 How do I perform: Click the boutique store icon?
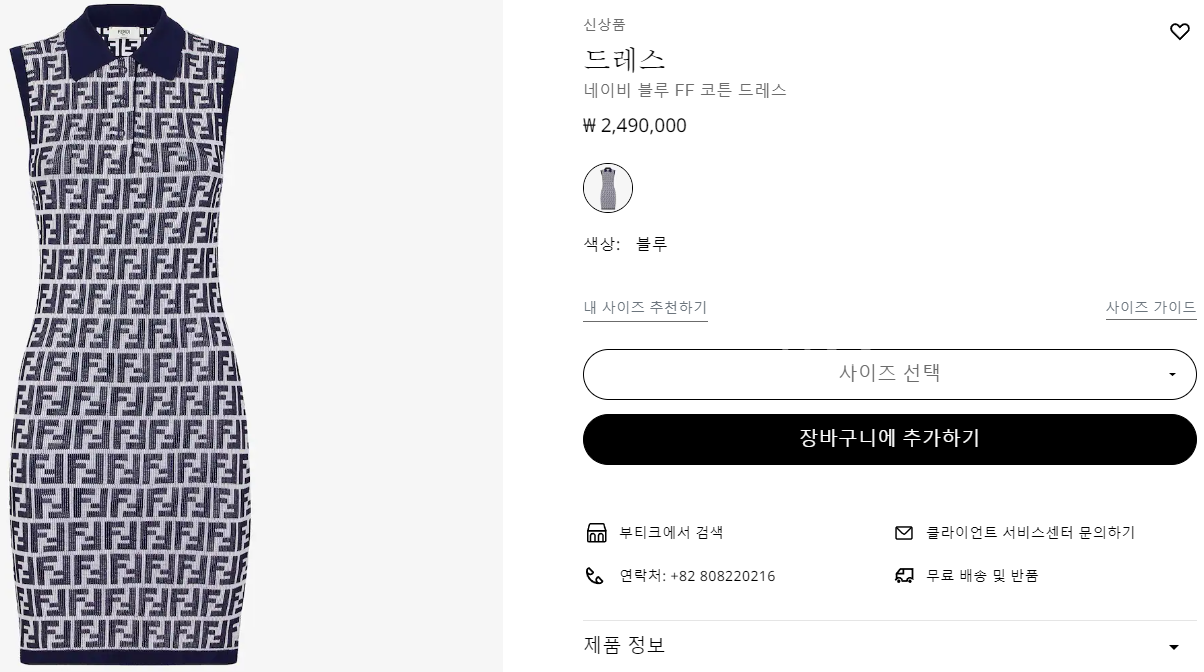(596, 532)
